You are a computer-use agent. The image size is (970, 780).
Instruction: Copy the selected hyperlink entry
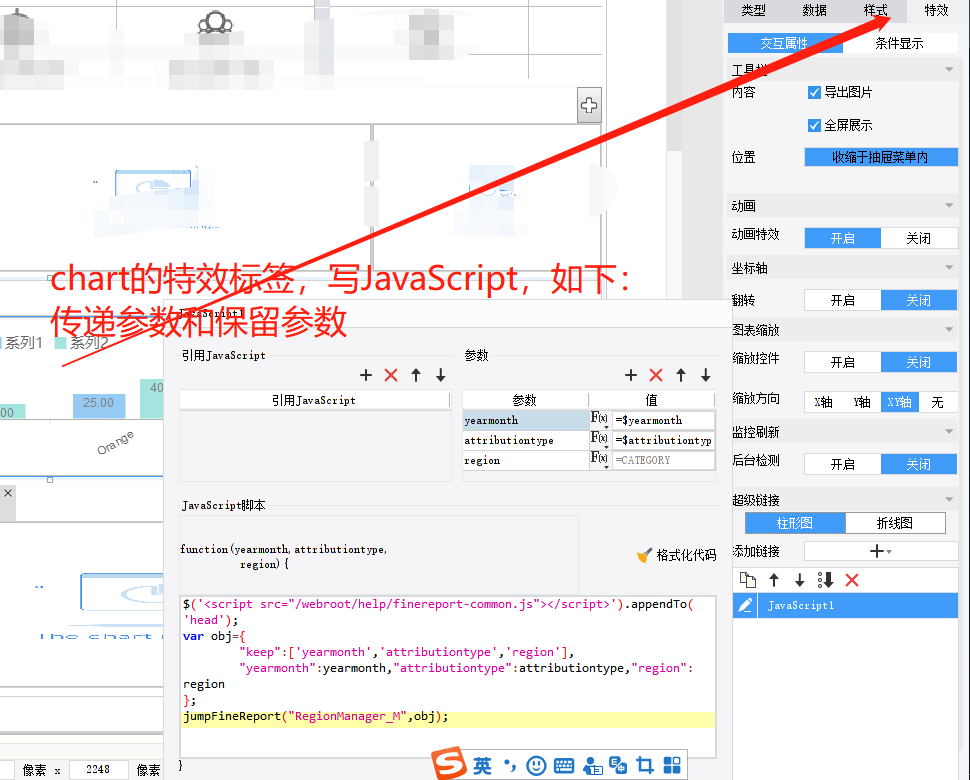point(748,580)
